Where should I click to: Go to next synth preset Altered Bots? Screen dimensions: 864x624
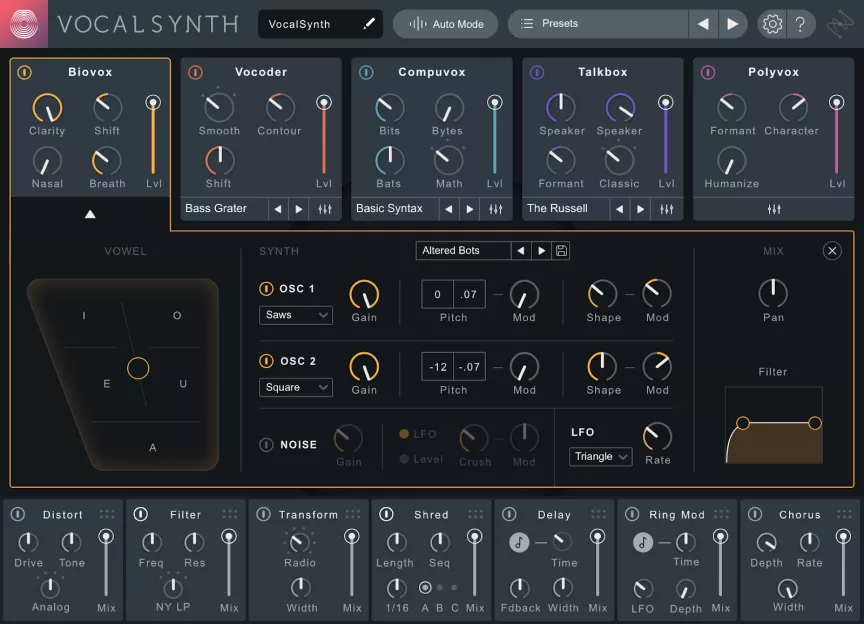pos(542,251)
